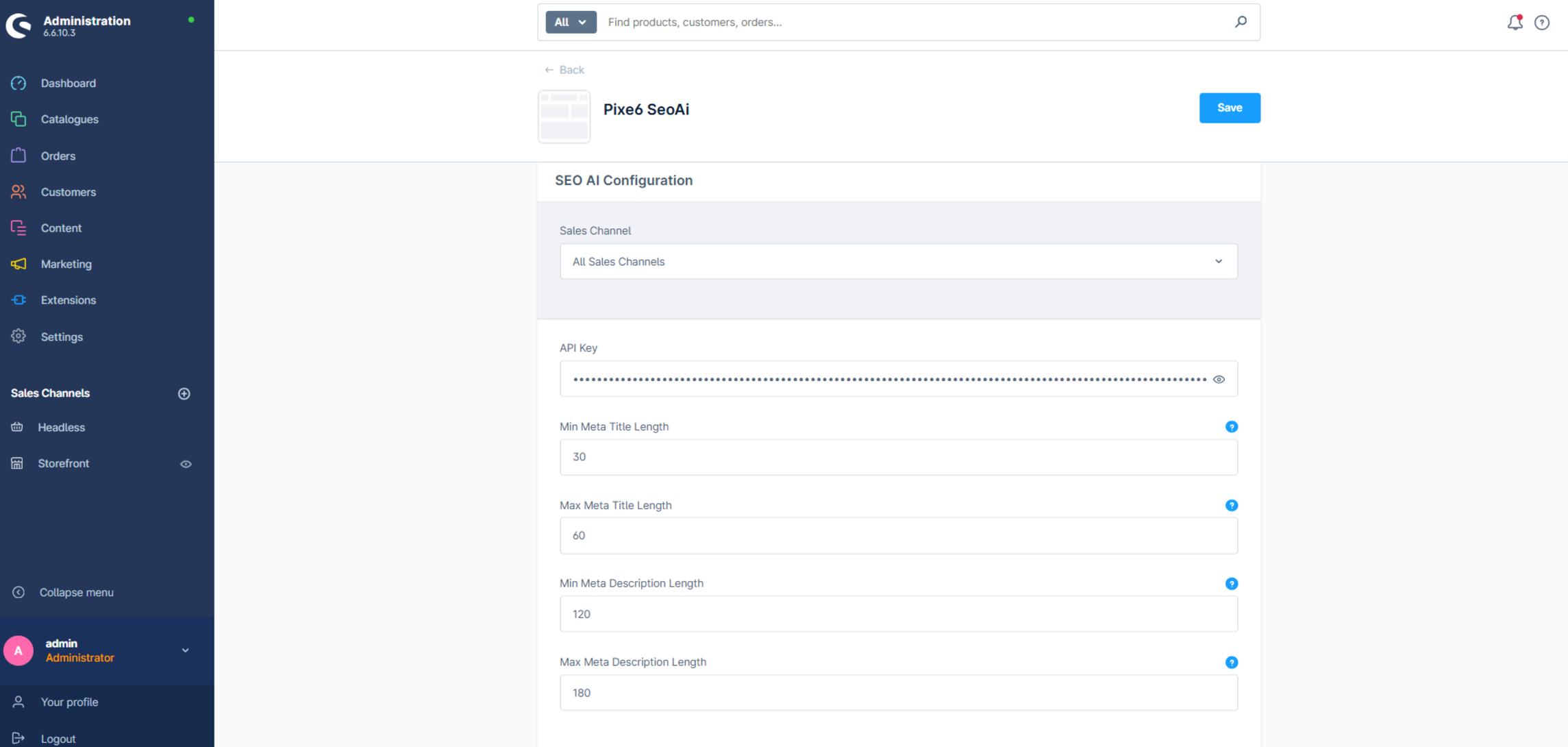
Task: Save the SEO AI configuration
Action: point(1229,108)
